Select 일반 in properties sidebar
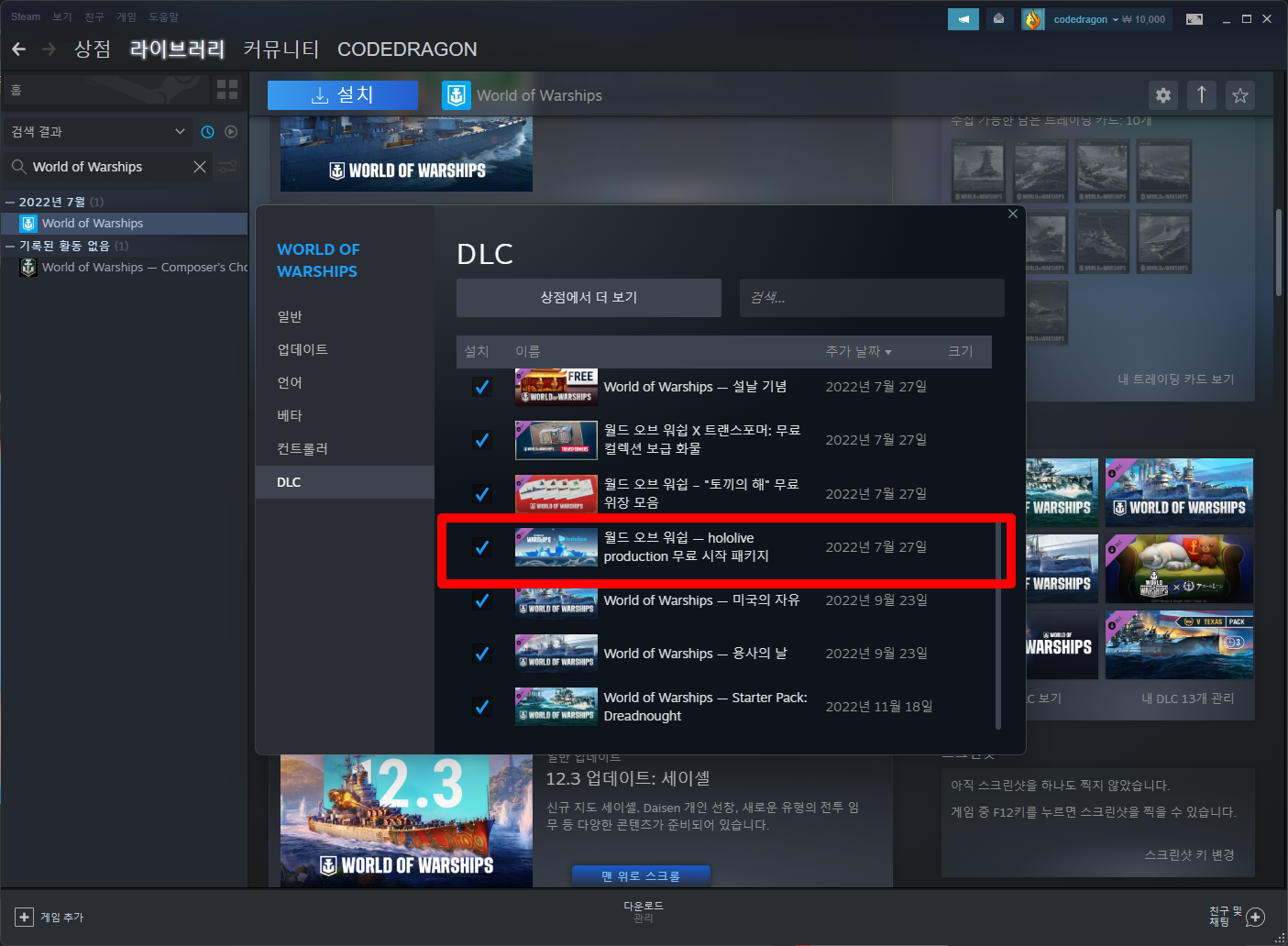This screenshot has height=946, width=1288. [x=345, y=316]
